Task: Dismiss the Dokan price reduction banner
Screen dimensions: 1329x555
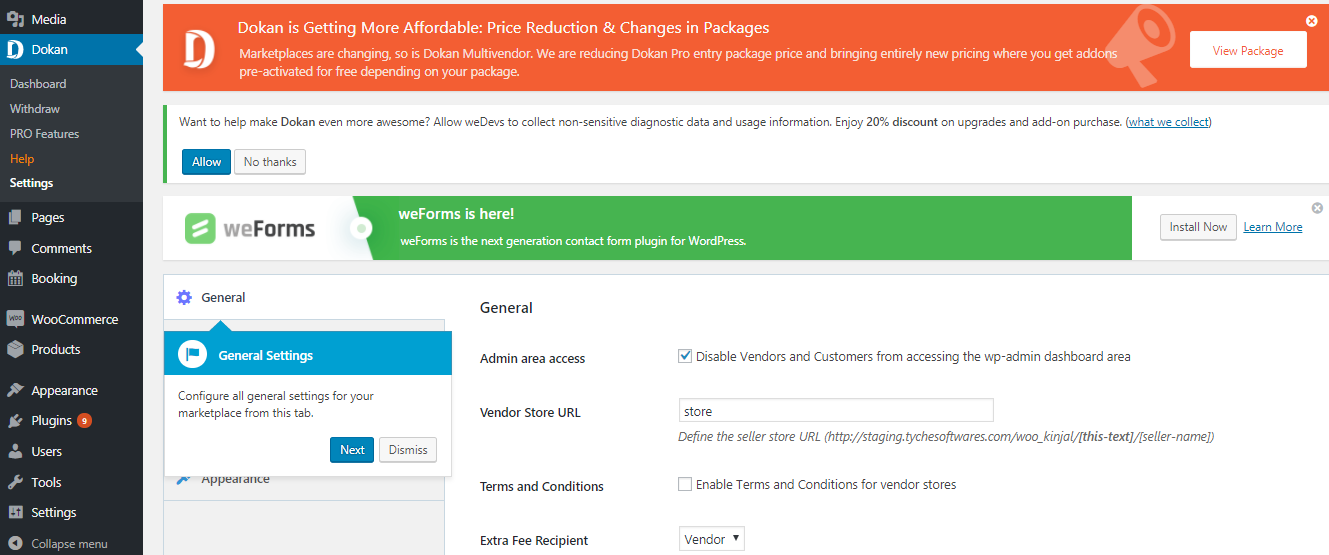Action: click(1312, 21)
